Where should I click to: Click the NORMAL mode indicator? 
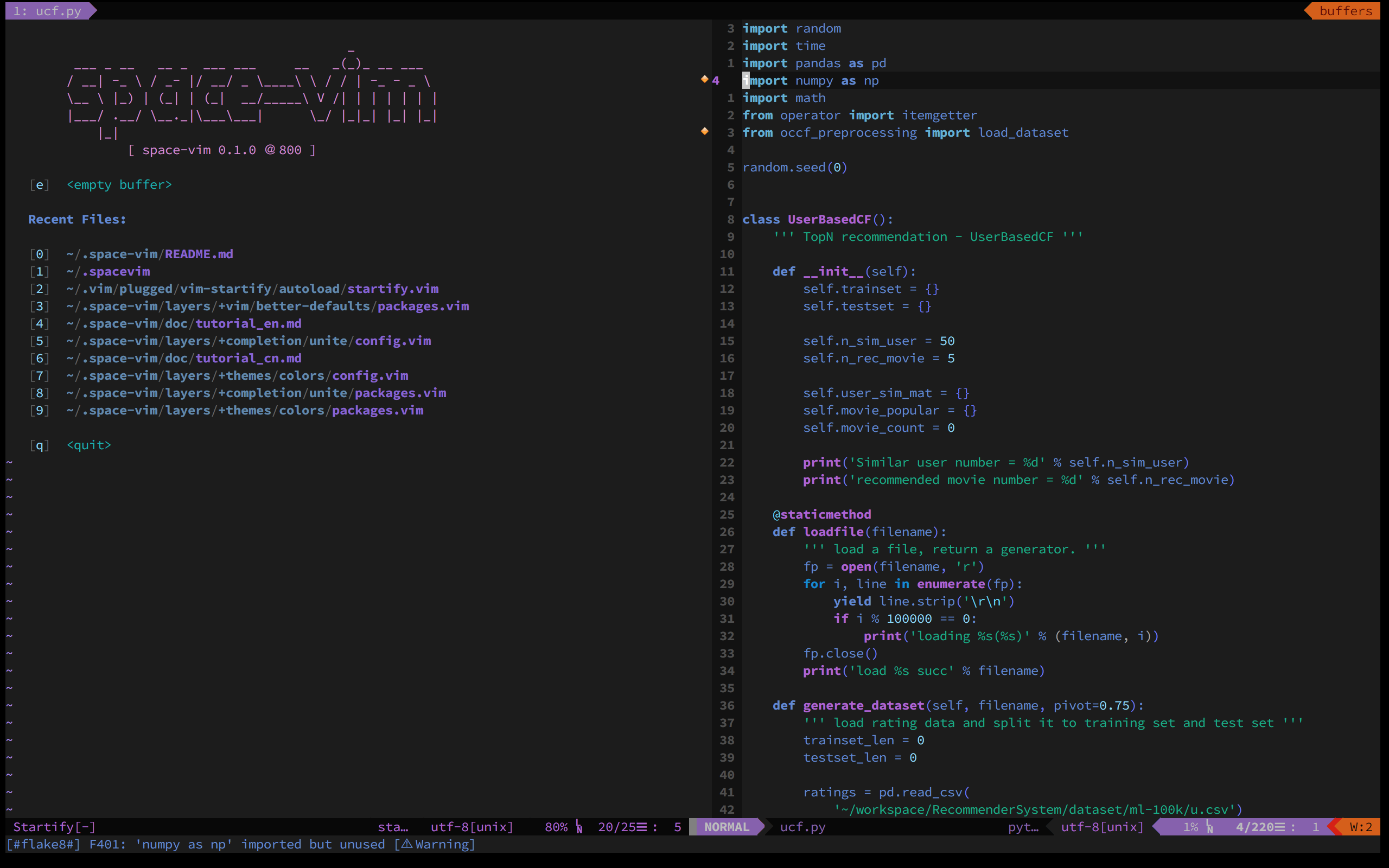point(726,827)
